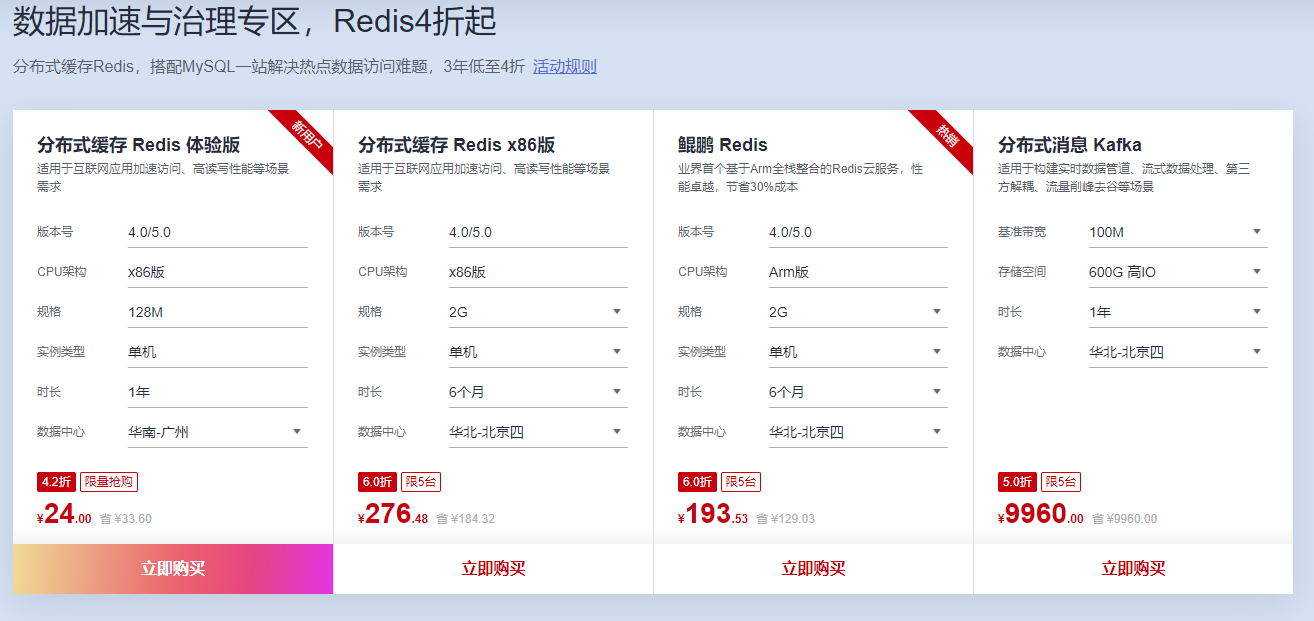Open 数据中心 dropdown in 鲲鹏 Redis card
1314x621 pixels.
pyautogui.click(x=858, y=432)
